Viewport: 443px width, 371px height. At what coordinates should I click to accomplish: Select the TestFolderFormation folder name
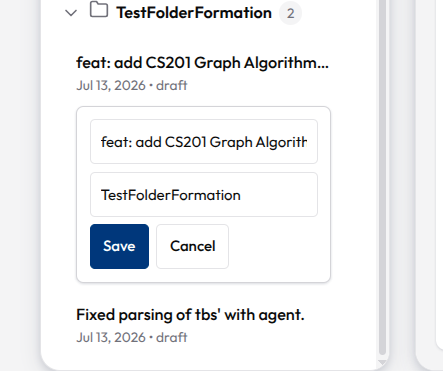pos(194,13)
